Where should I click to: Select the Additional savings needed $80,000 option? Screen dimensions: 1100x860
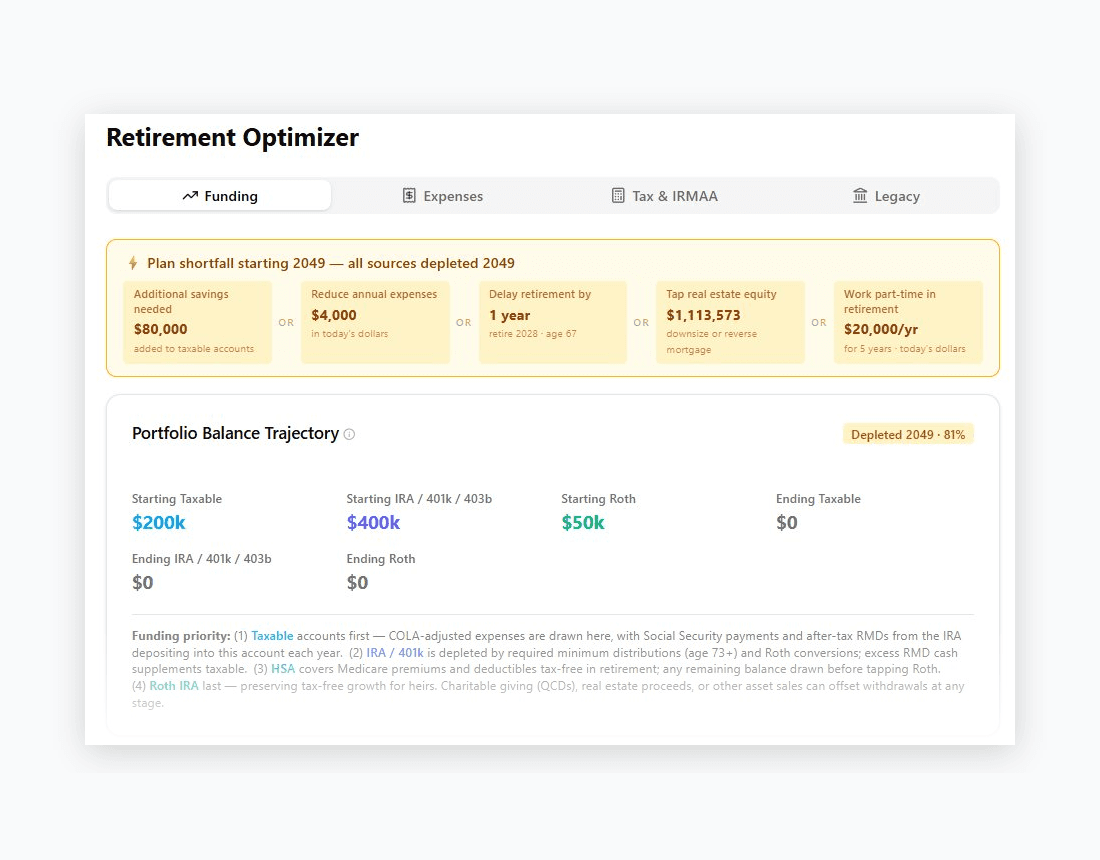pyautogui.click(x=197, y=322)
